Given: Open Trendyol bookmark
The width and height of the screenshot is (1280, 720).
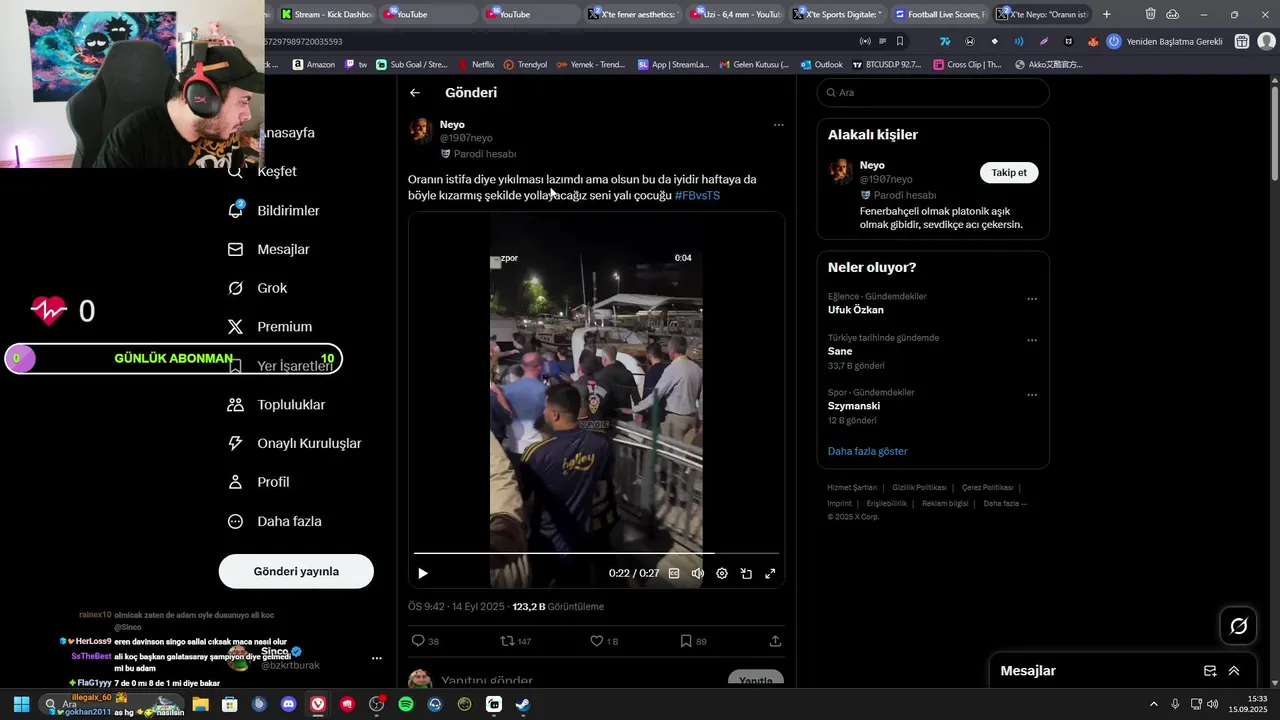Looking at the screenshot, I should click(525, 64).
